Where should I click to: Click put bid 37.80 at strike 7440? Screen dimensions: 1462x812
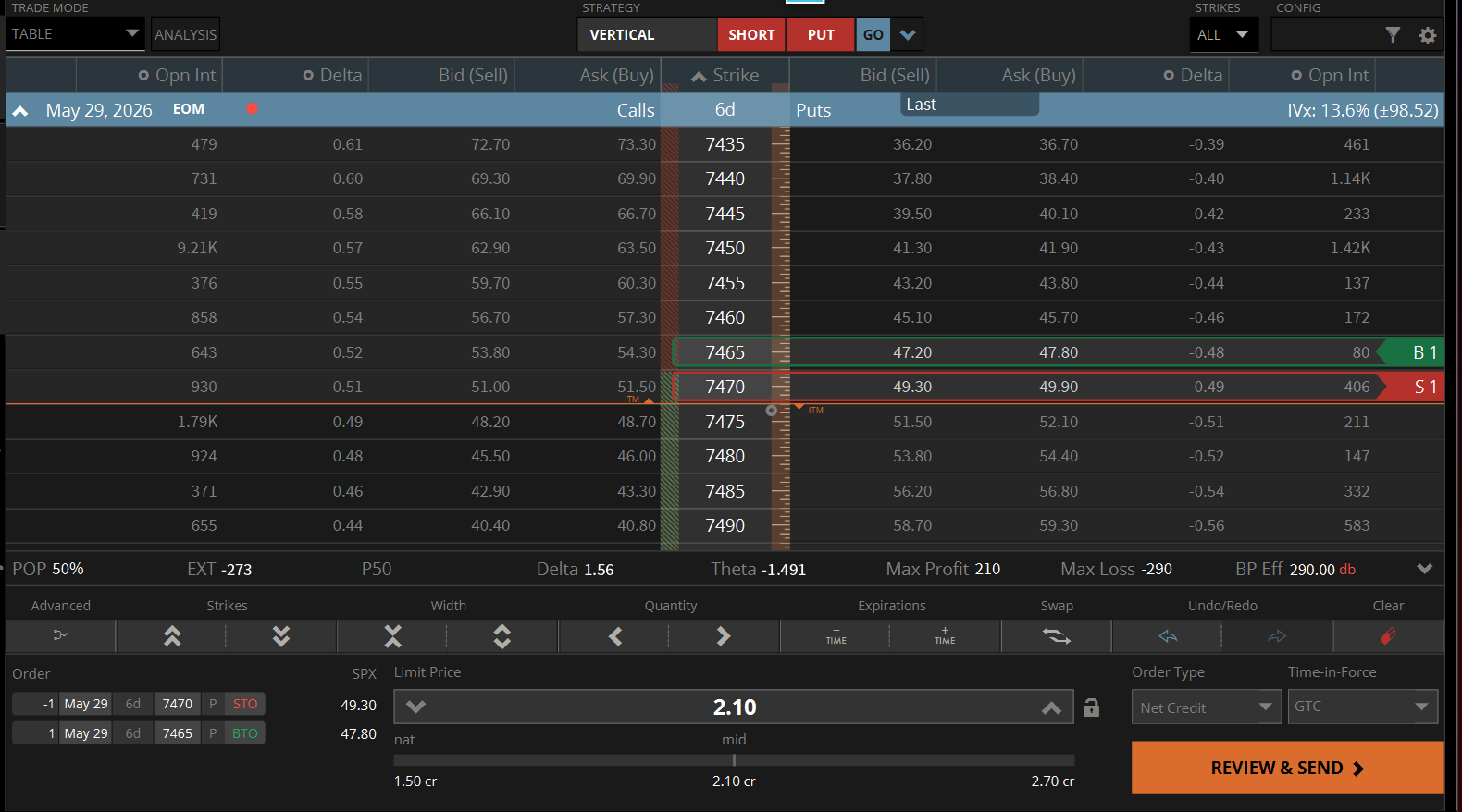pos(912,178)
